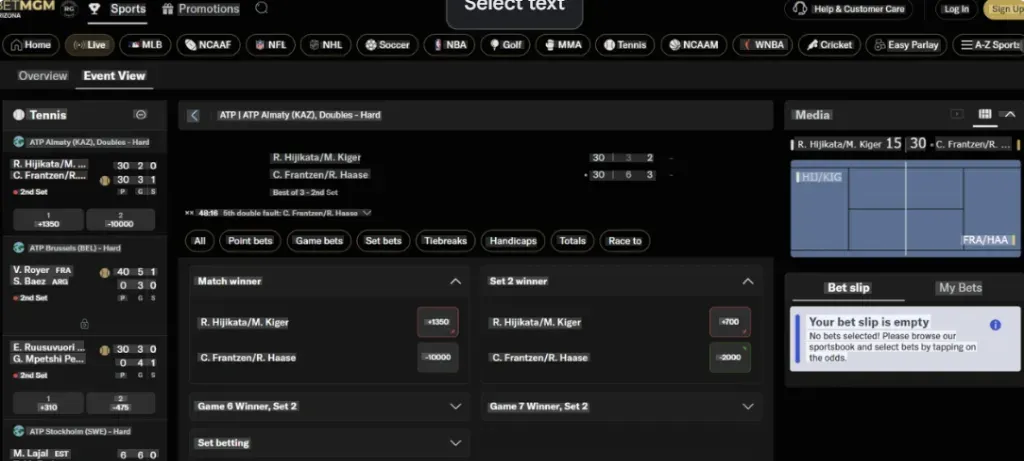Click the tennis court visualization
The width and height of the screenshot is (1024, 461).
905,209
